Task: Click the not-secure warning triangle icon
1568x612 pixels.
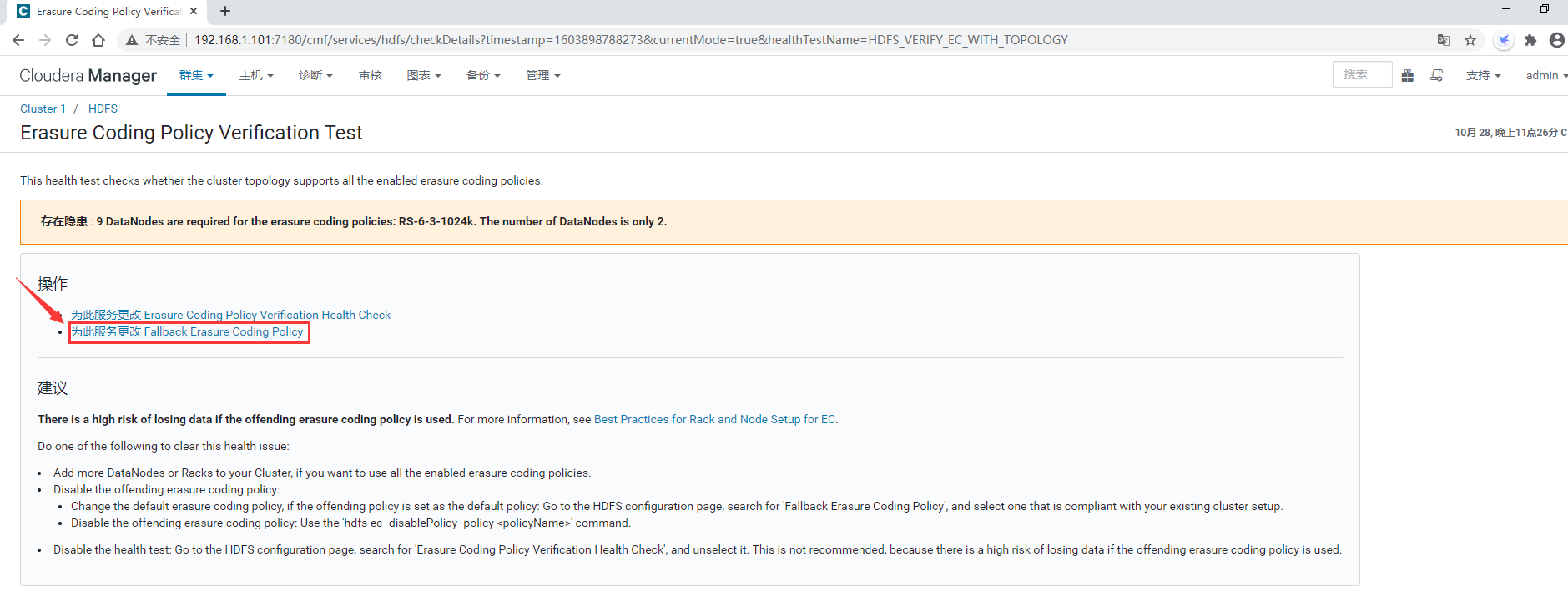Action: click(x=132, y=40)
